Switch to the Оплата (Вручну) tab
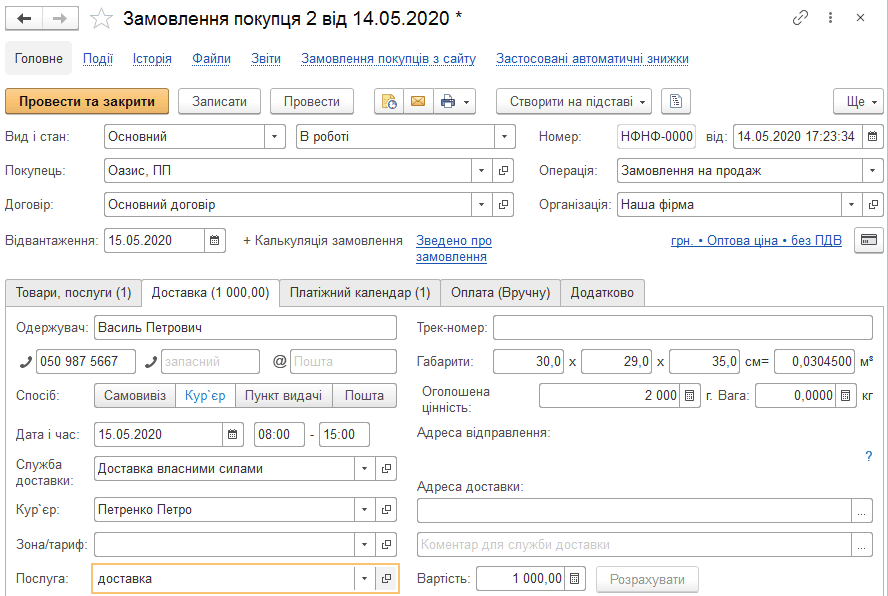Screen dimensions: 888x596 pyautogui.click(x=501, y=293)
